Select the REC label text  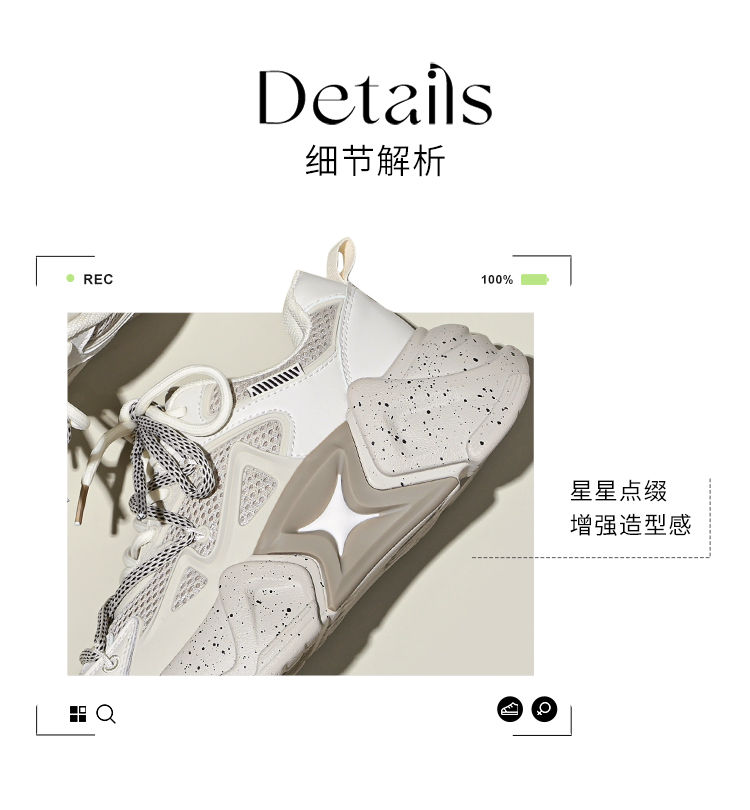[98, 279]
